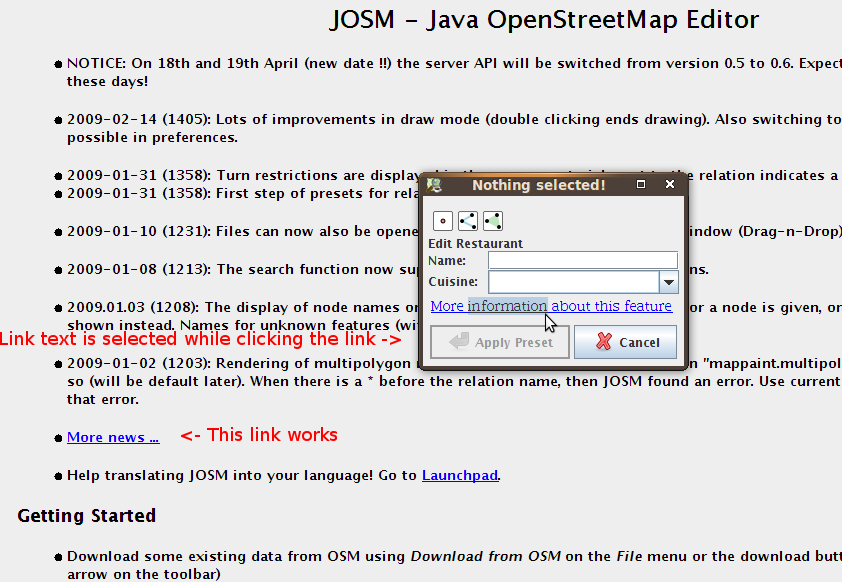Click the Getting Started heading
842x582 pixels.
[x=86, y=516]
